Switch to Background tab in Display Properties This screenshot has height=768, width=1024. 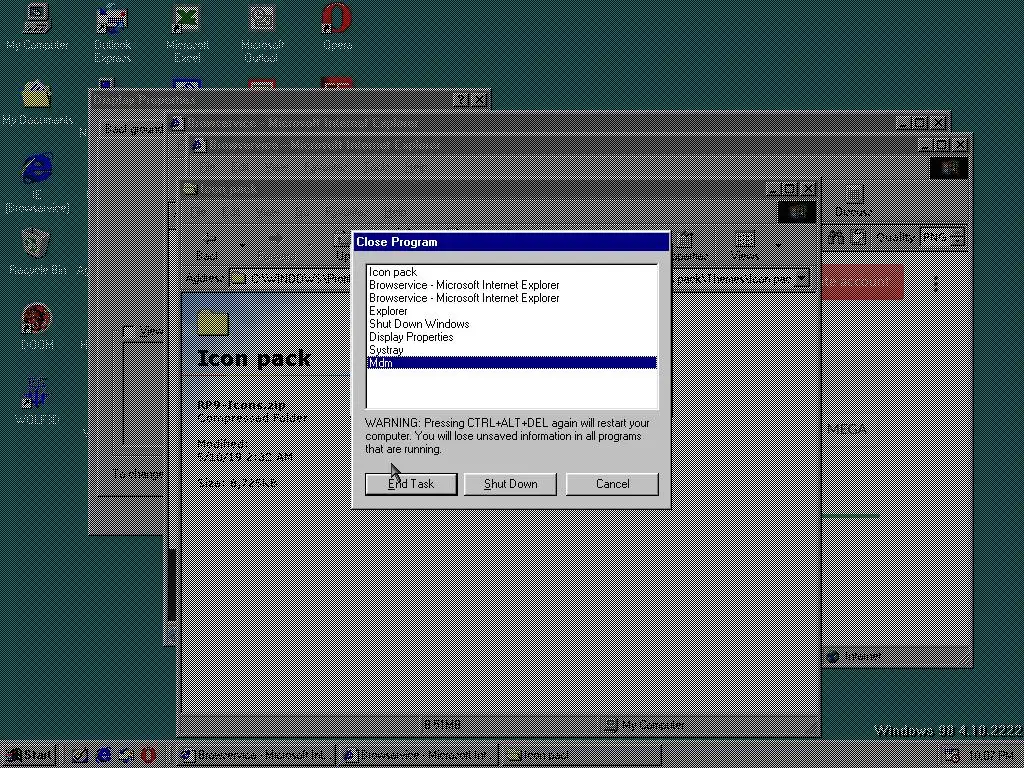click(134, 129)
